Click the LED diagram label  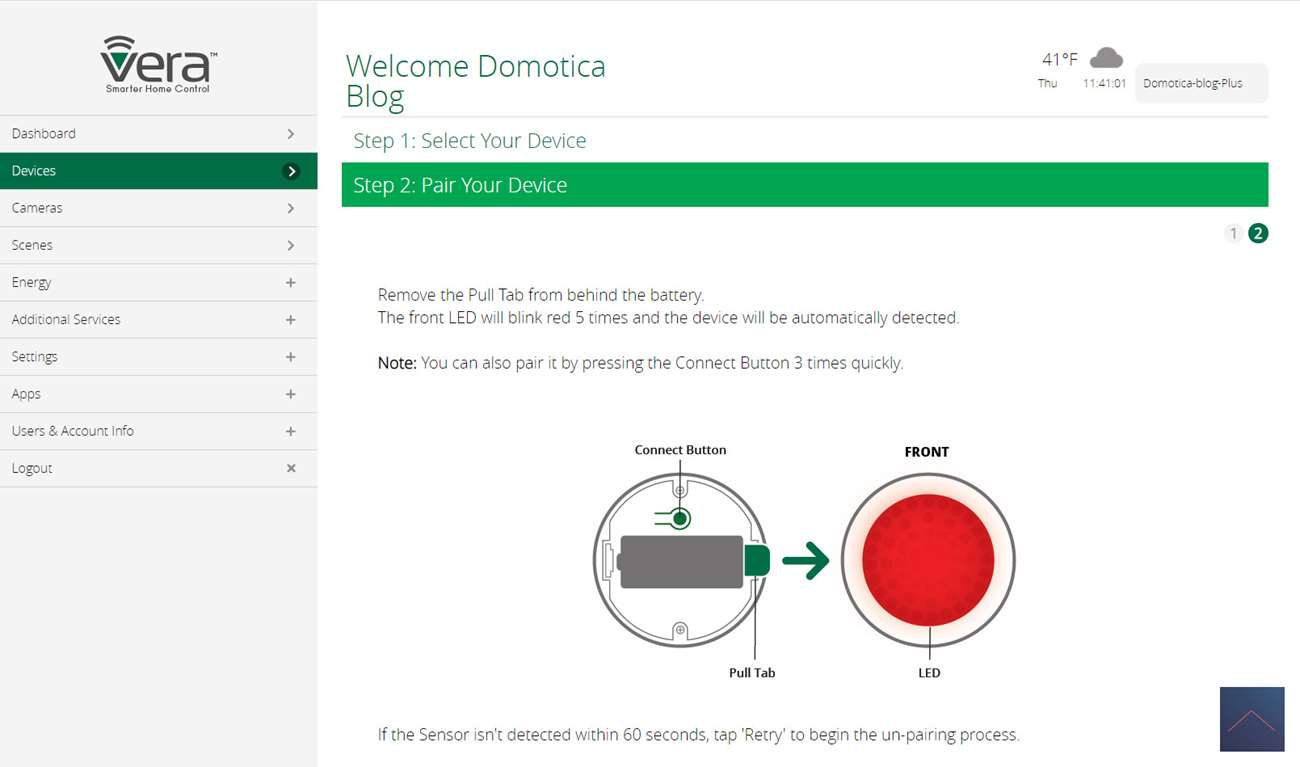point(929,673)
